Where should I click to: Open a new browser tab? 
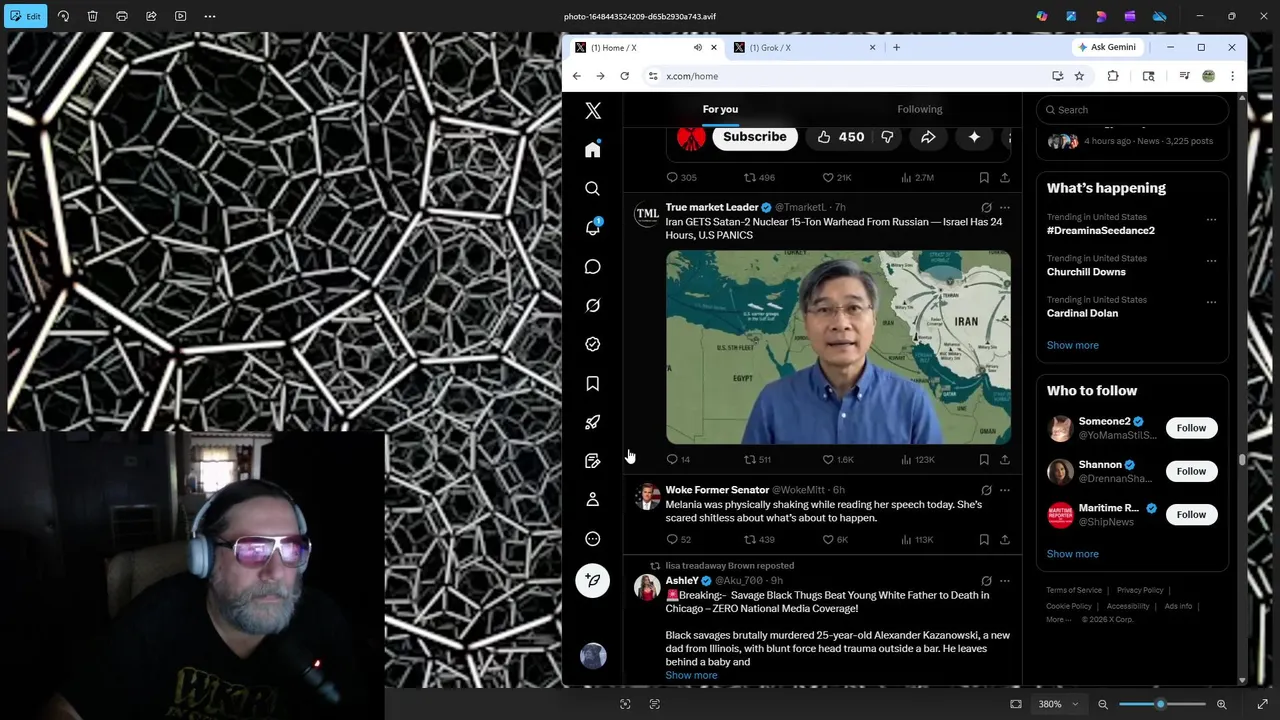(x=896, y=47)
